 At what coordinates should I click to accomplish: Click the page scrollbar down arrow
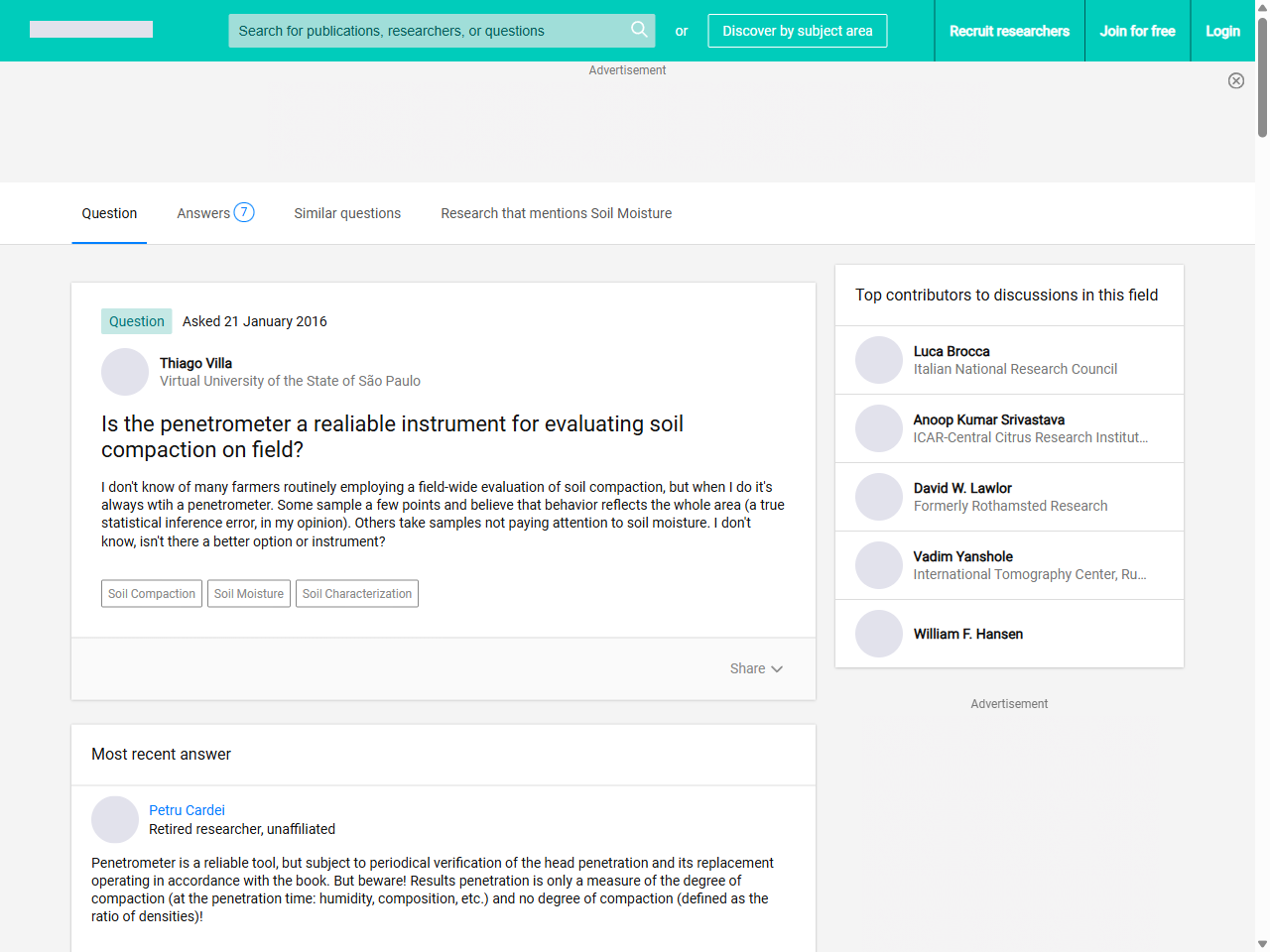pyautogui.click(x=1262, y=943)
